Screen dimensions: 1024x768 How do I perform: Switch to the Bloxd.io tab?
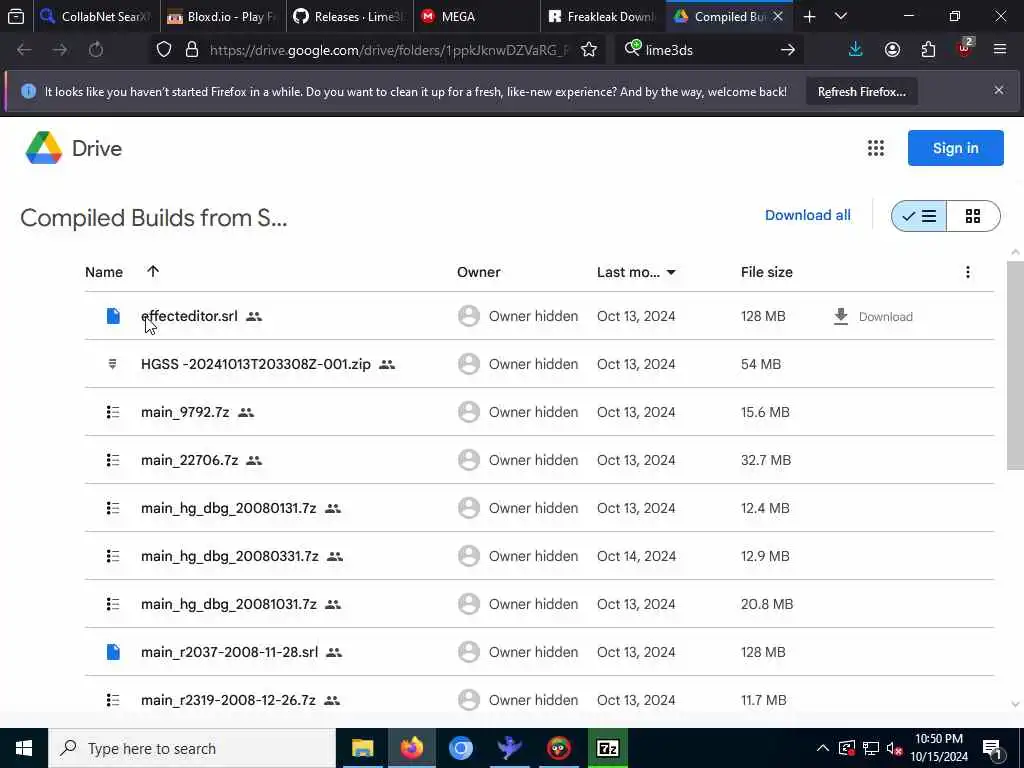[223, 16]
